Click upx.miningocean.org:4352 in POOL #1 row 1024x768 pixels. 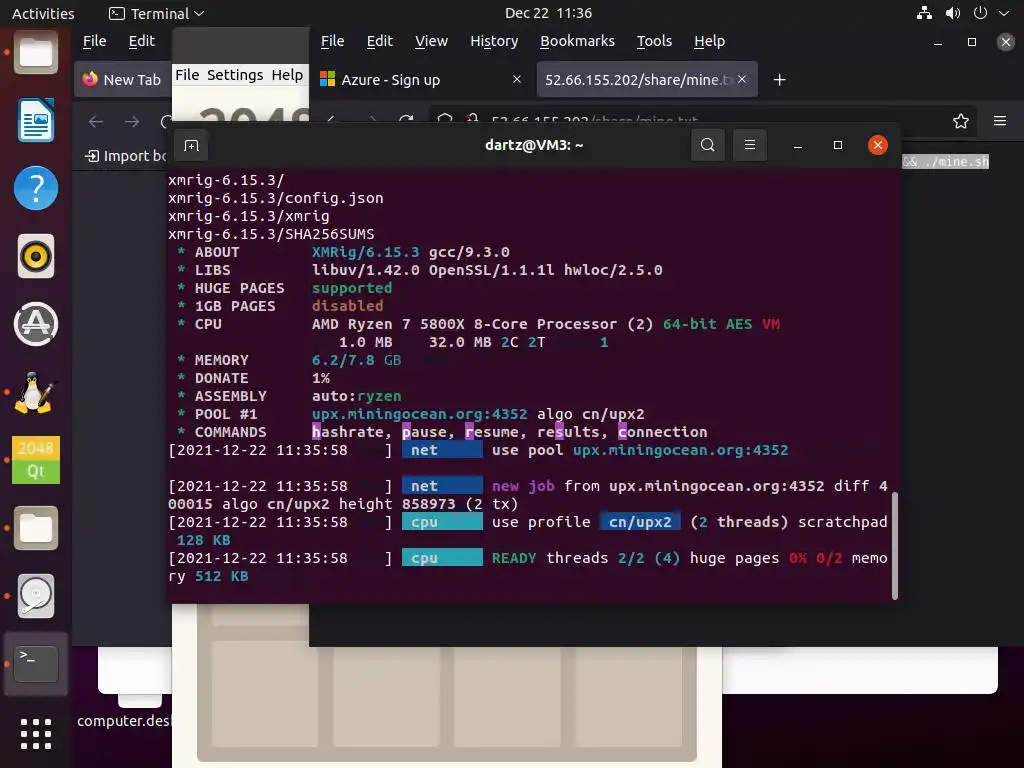click(x=419, y=414)
